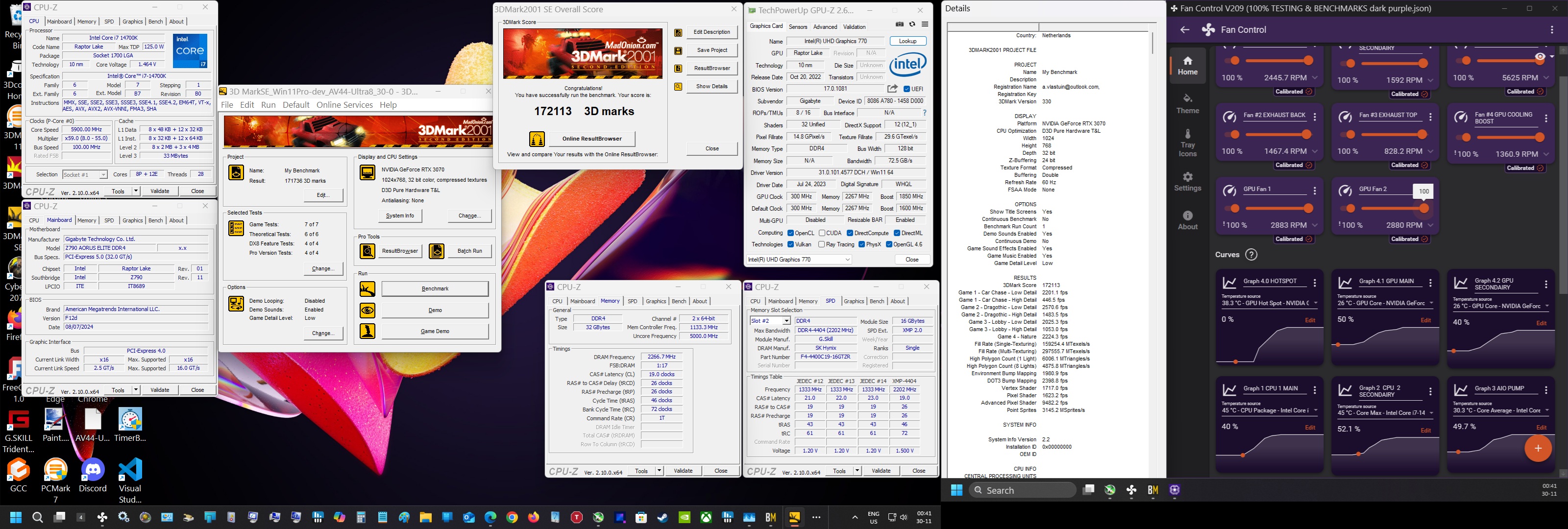Image resolution: width=1568 pixels, height=529 pixels.
Task: Toggle Fan #2 EXHAUST BACK control switch
Action: coord(1232,135)
